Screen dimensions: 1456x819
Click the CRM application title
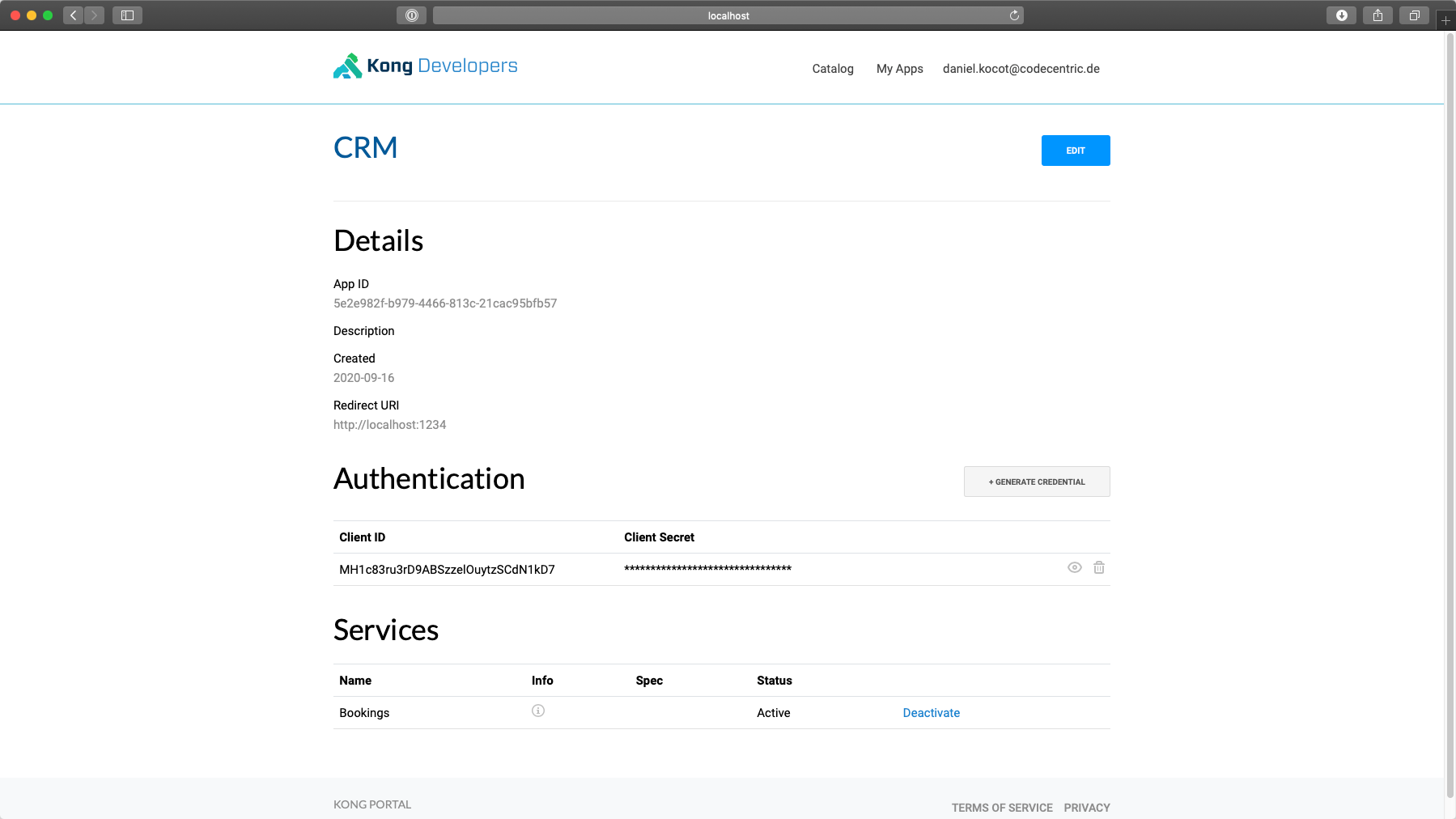366,147
